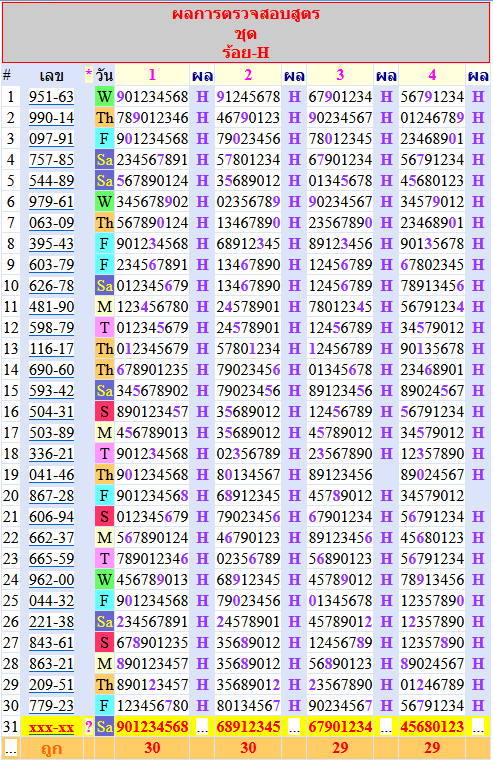Viewport: 493px width, 763px height.
Task: Click the วัน column header
Action: (x=104, y=75)
